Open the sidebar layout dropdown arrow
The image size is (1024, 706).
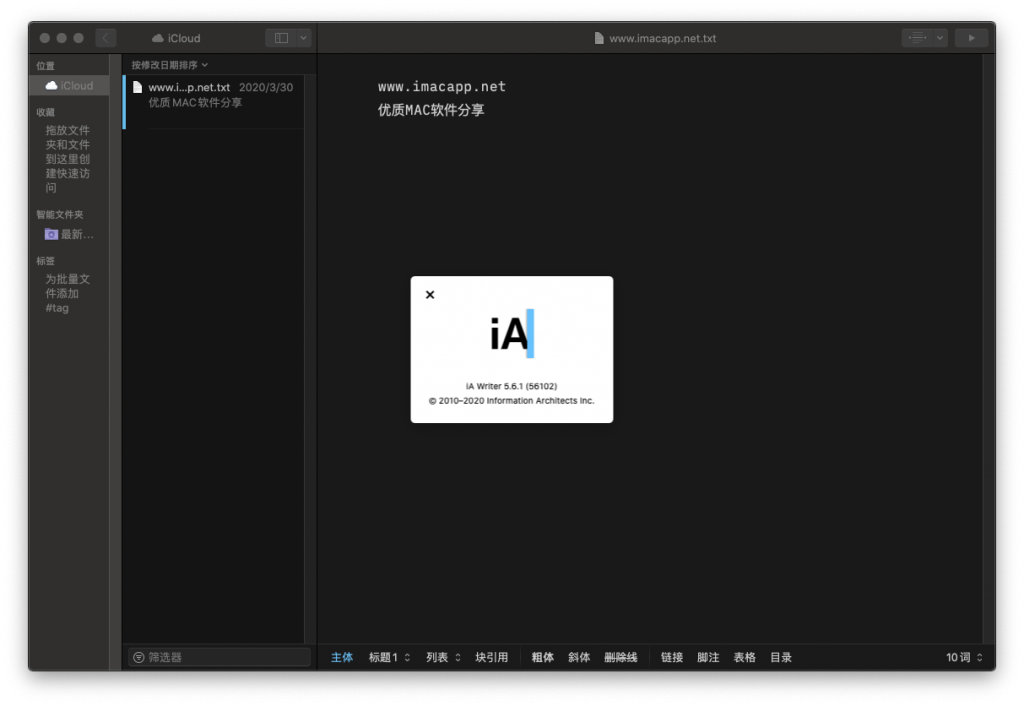[x=304, y=38]
